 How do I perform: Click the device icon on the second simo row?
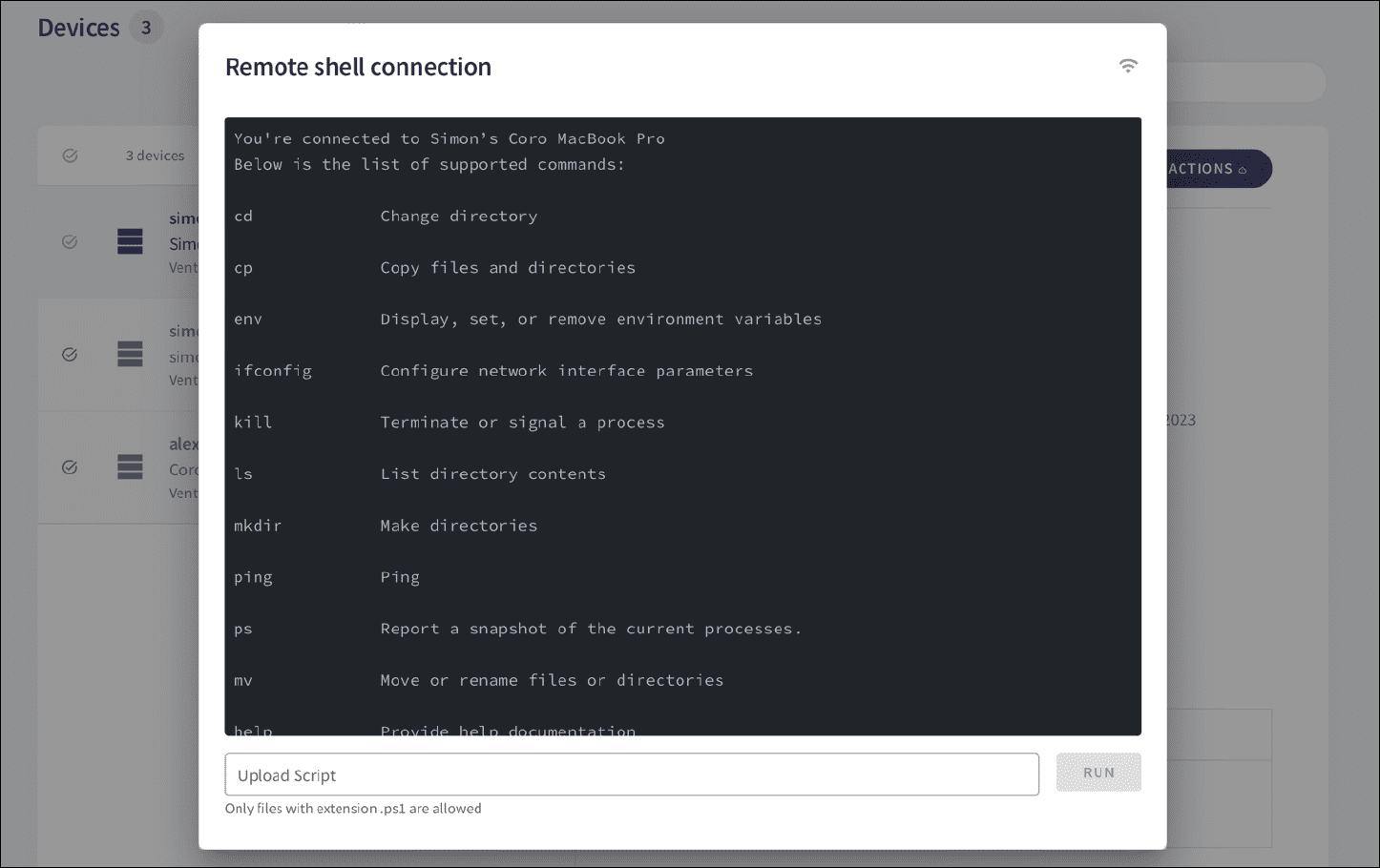130,354
